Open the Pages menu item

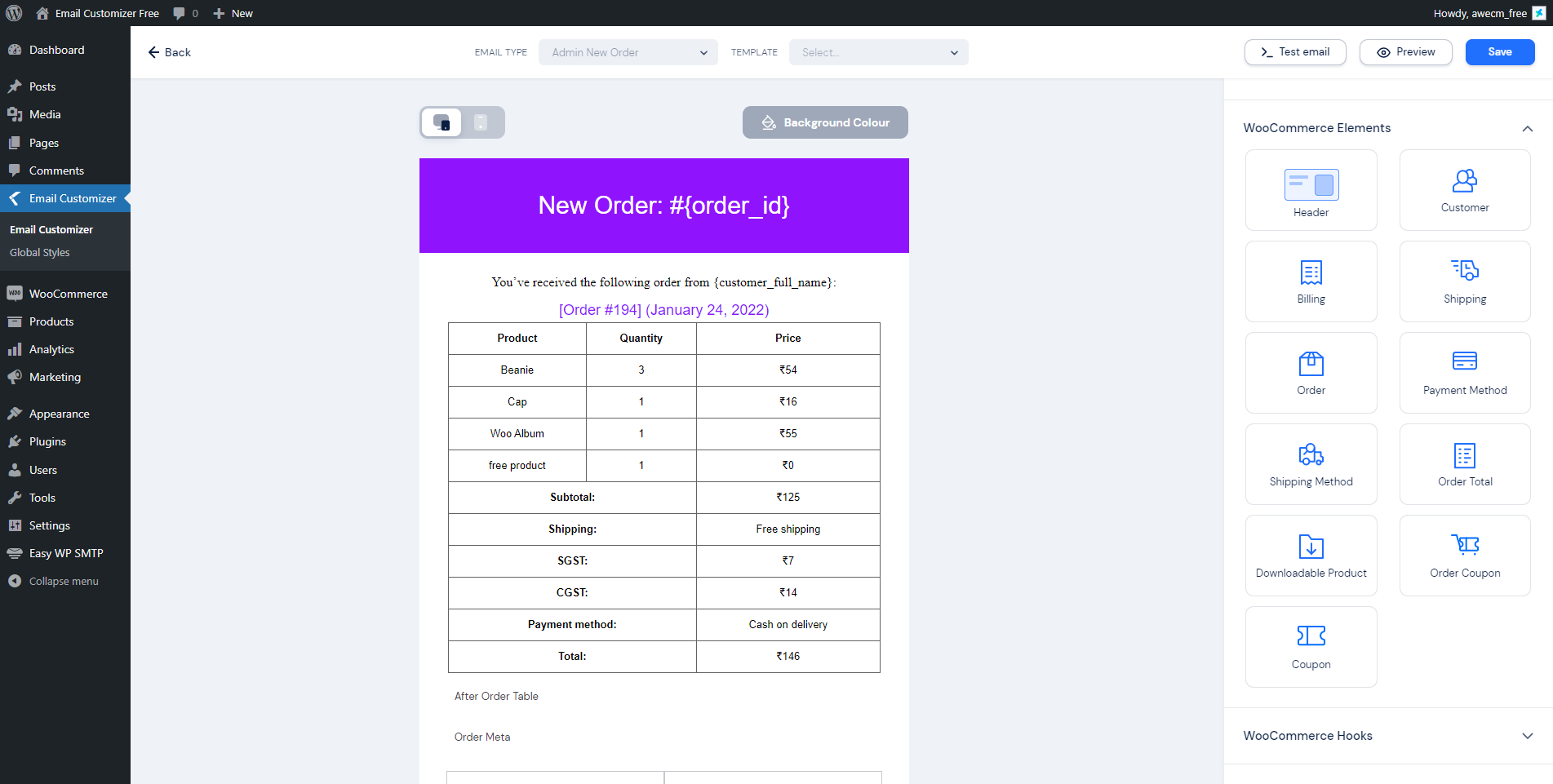(x=65, y=143)
